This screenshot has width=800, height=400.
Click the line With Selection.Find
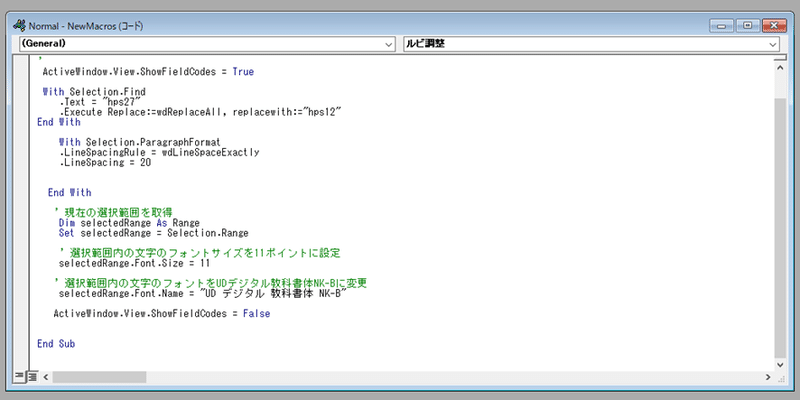(x=94, y=92)
